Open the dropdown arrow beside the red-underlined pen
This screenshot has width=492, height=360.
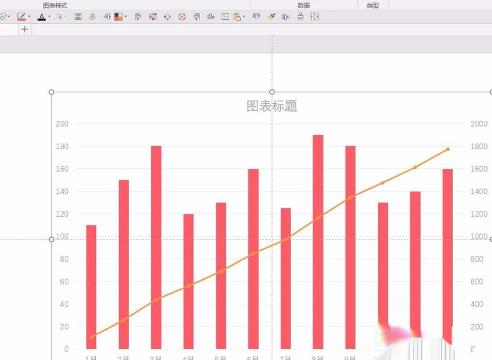tap(29, 16)
